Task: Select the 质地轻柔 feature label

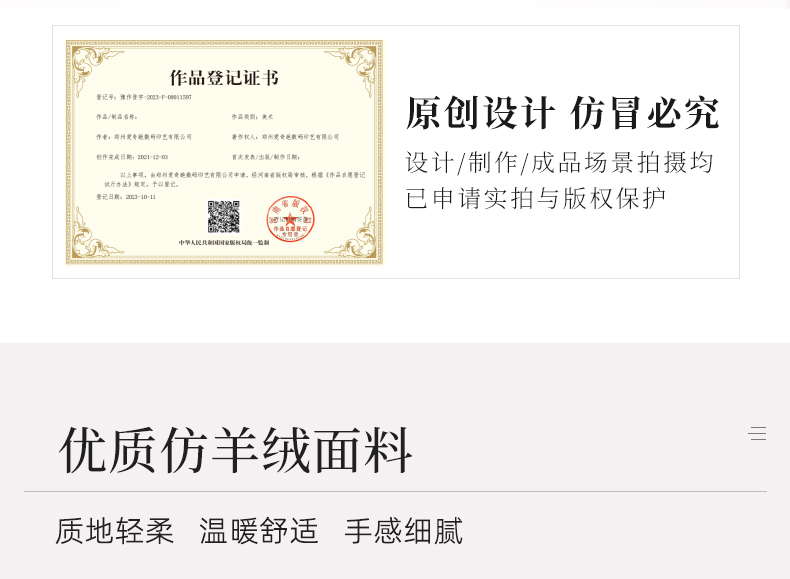Action: pyautogui.click(x=115, y=531)
